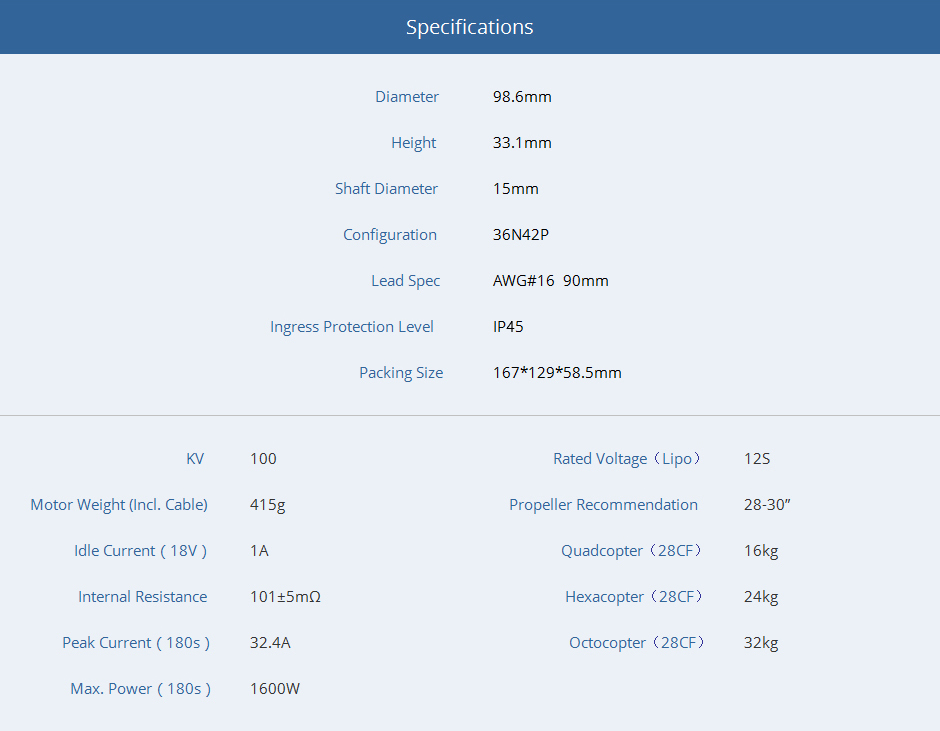The width and height of the screenshot is (940, 731).
Task: Click the AWG#16 90mm lead value
Action: pos(550,281)
